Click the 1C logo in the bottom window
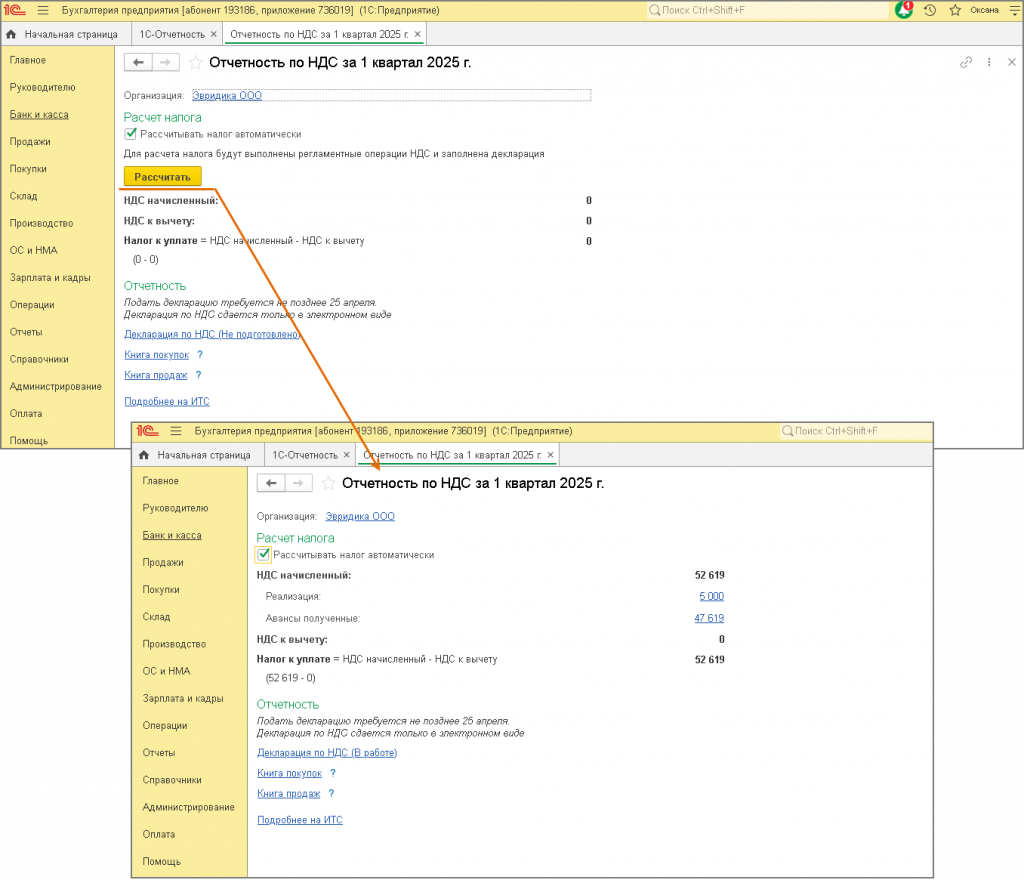 148,431
